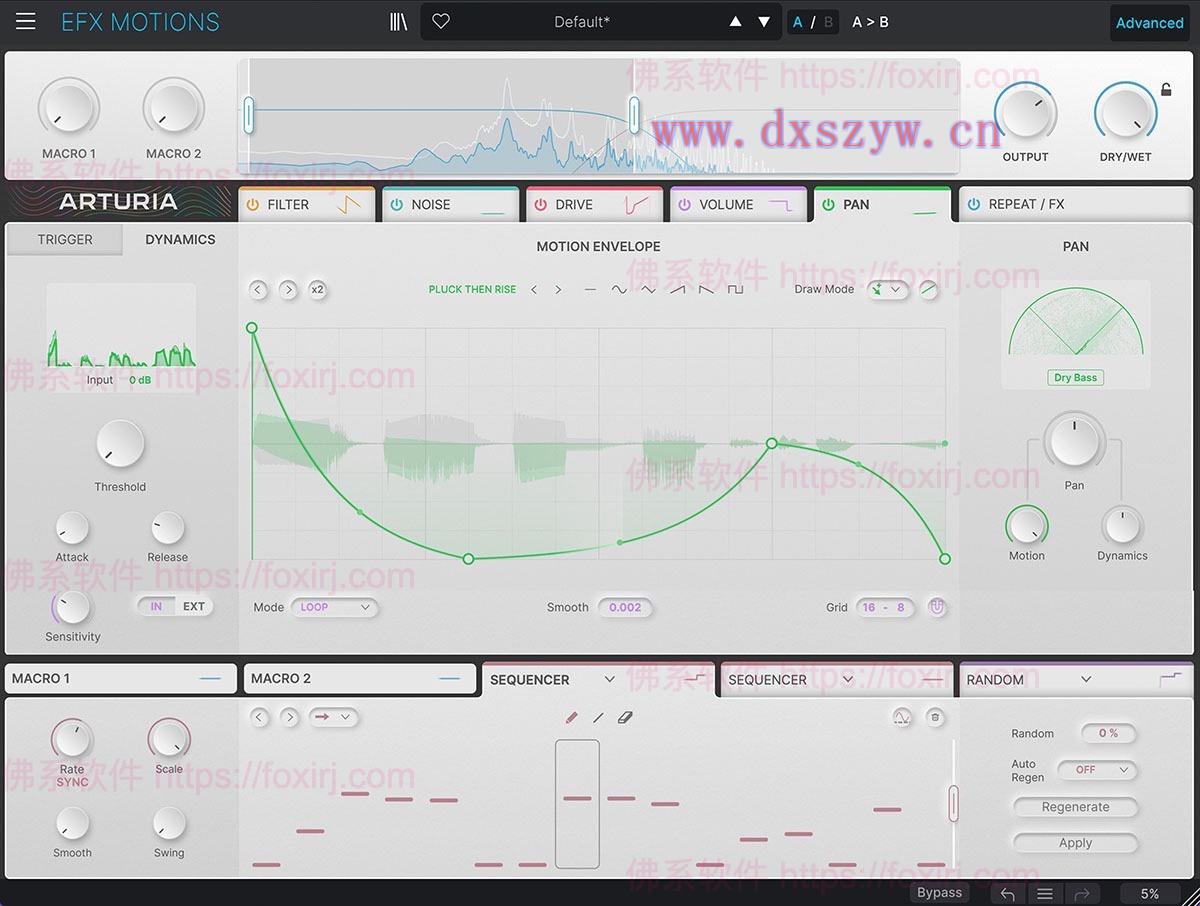Choose the flat line envelope shape
The width and height of the screenshot is (1200, 906).
[590, 290]
